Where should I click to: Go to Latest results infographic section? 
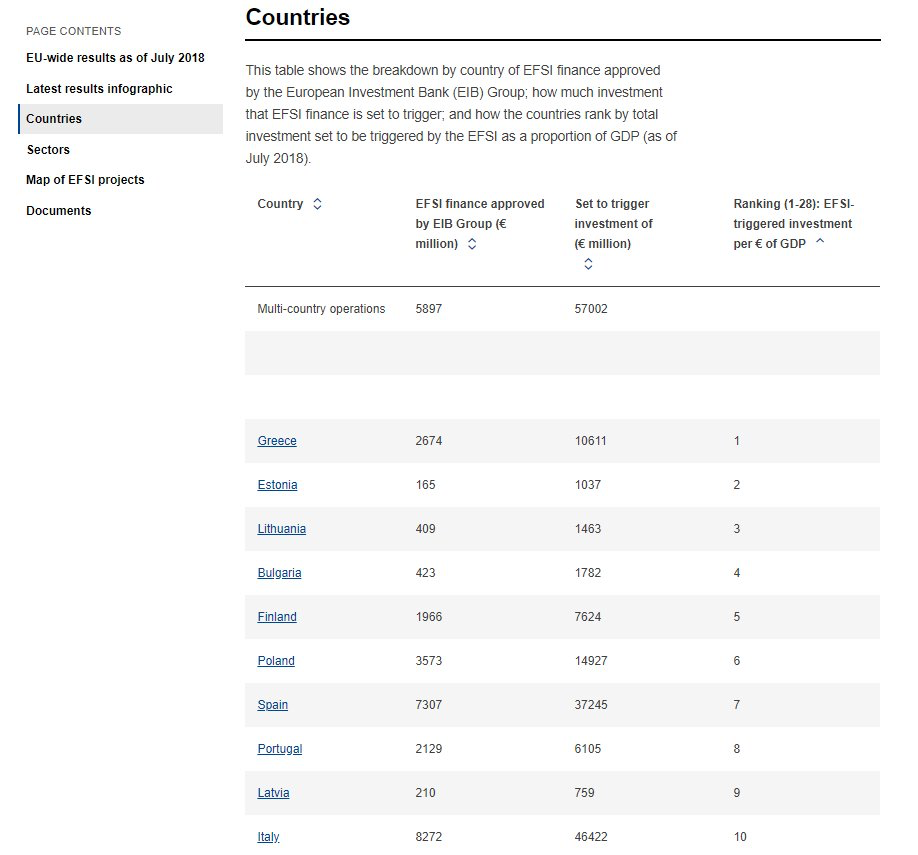[x=99, y=88]
